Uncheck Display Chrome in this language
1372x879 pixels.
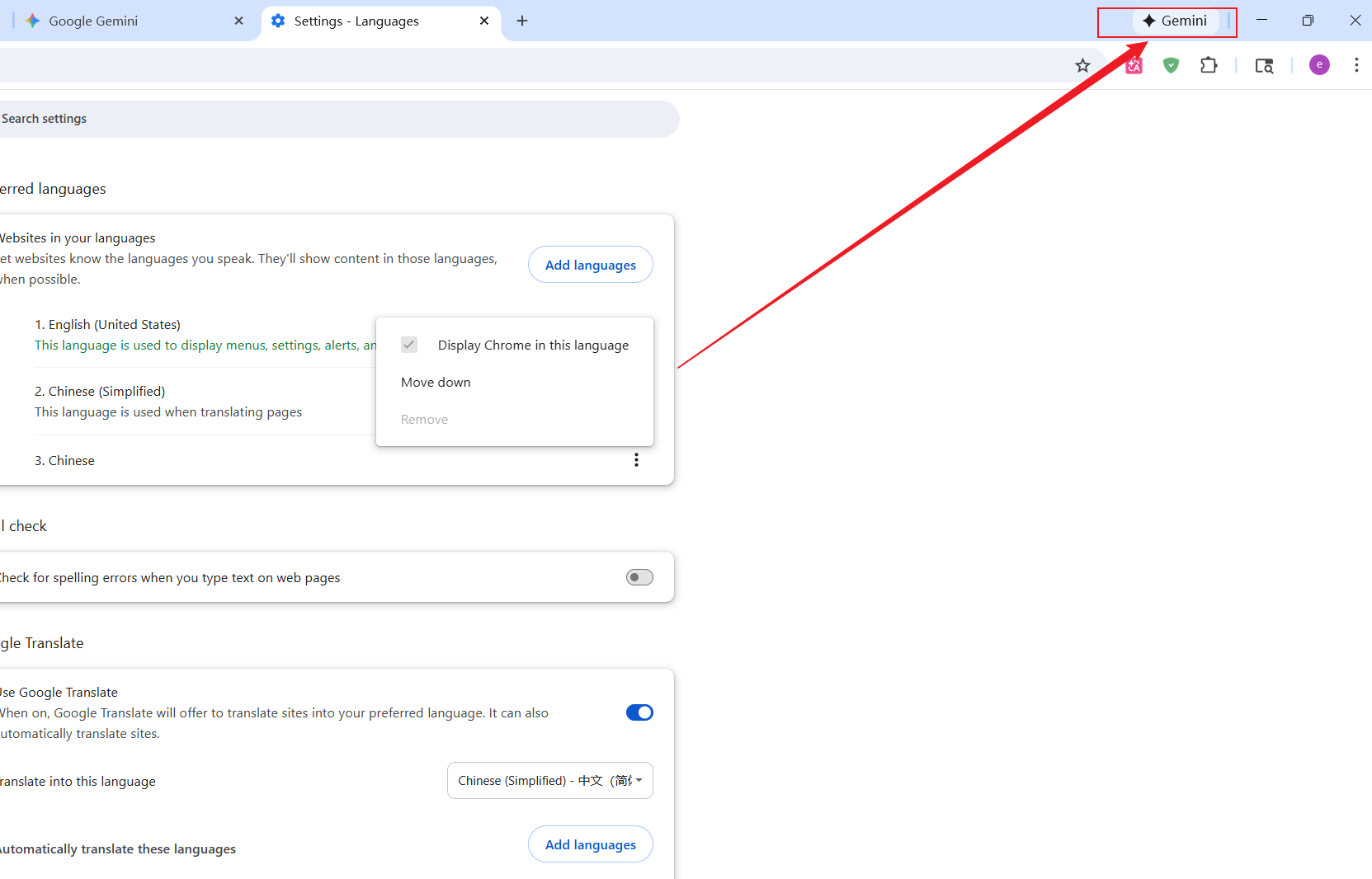coord(409,345)
